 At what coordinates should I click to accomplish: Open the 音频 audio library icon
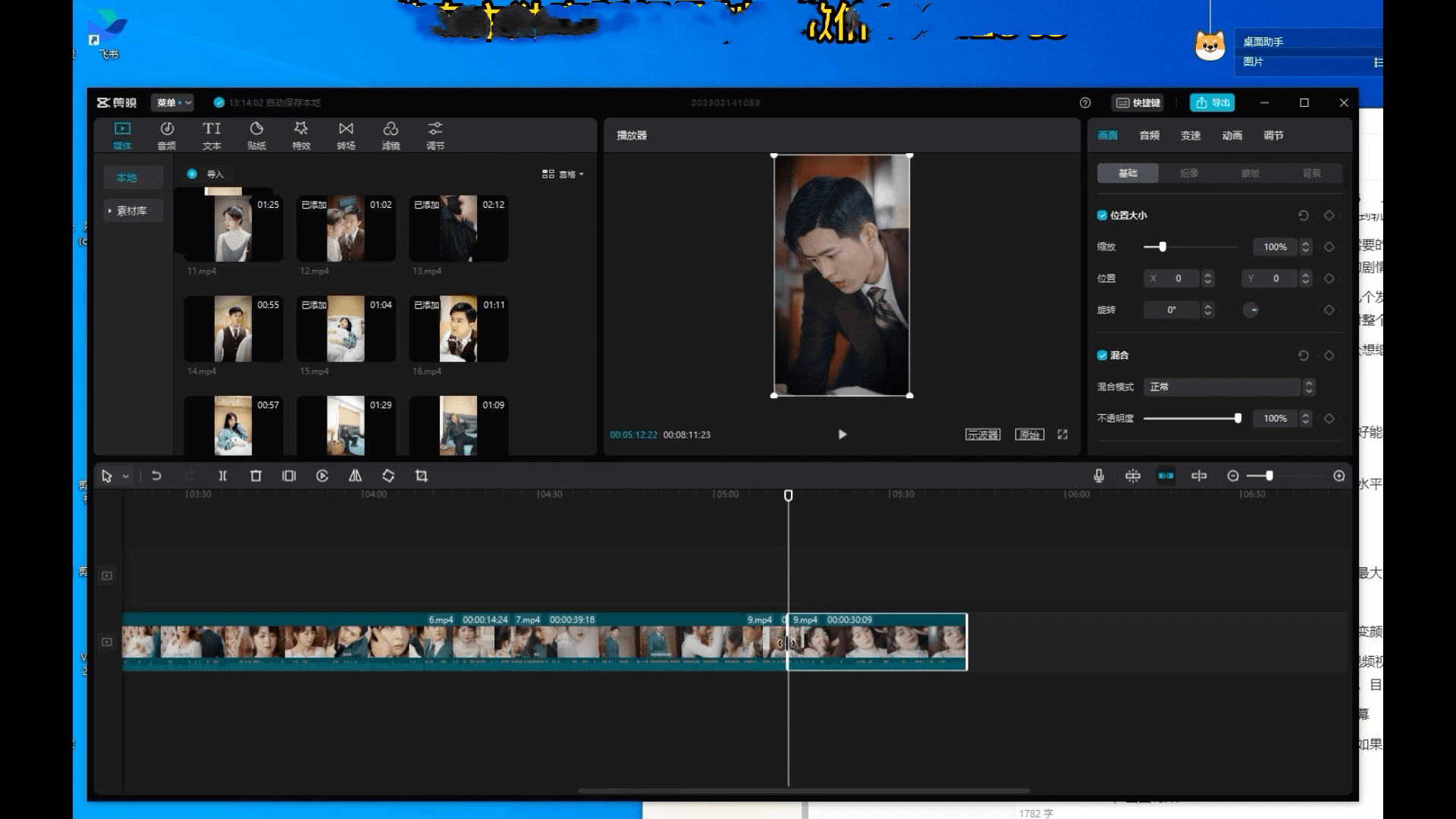pyautogui.click(x=167, y=136)
